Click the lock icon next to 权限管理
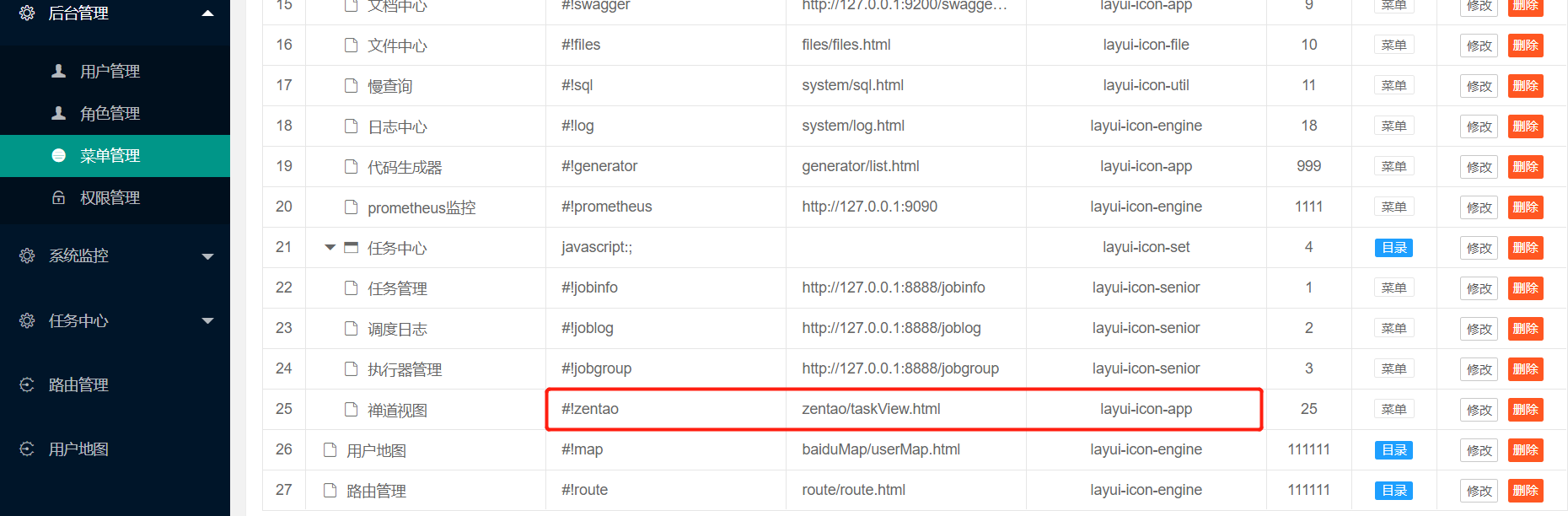This screenshot has height=516, width=1568. click(x=58, y=197)
